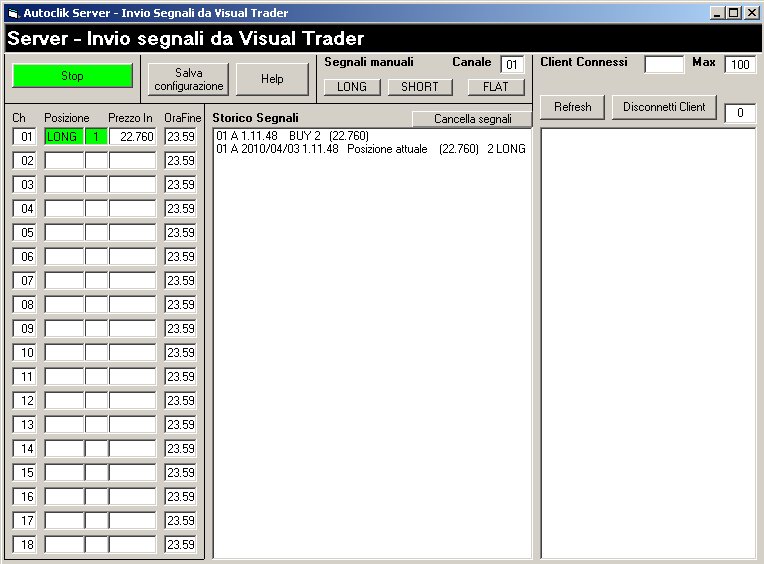This screenshot has width=764, height=564.
Task: Click channel 13 Posizione field
Action: 64,425
